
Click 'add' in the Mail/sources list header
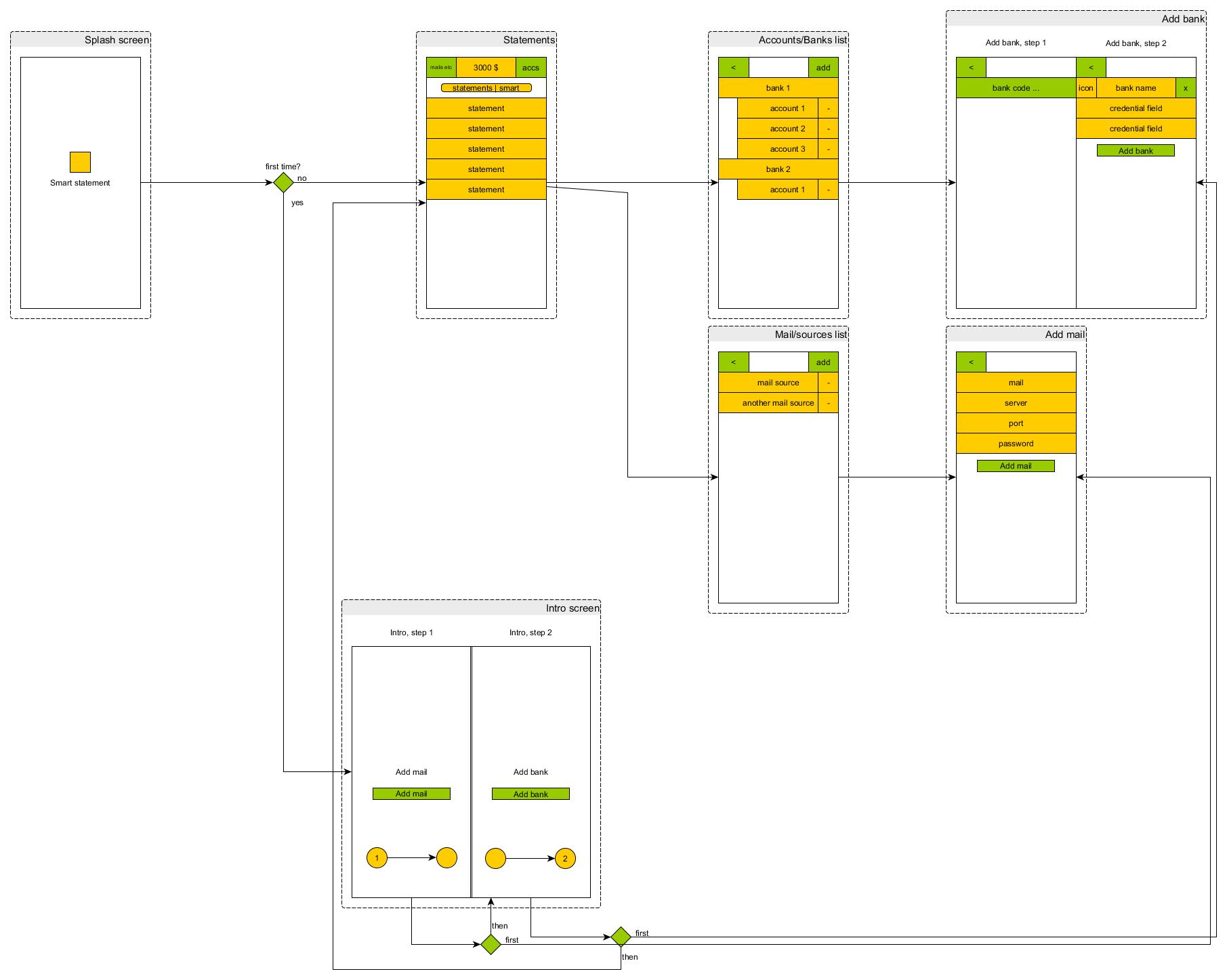823,362
